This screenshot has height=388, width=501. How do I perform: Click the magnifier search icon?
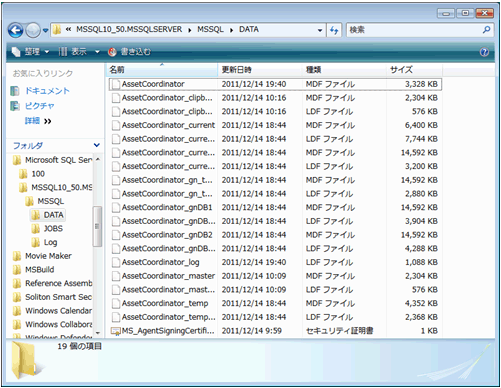click(x=486, y=30)
